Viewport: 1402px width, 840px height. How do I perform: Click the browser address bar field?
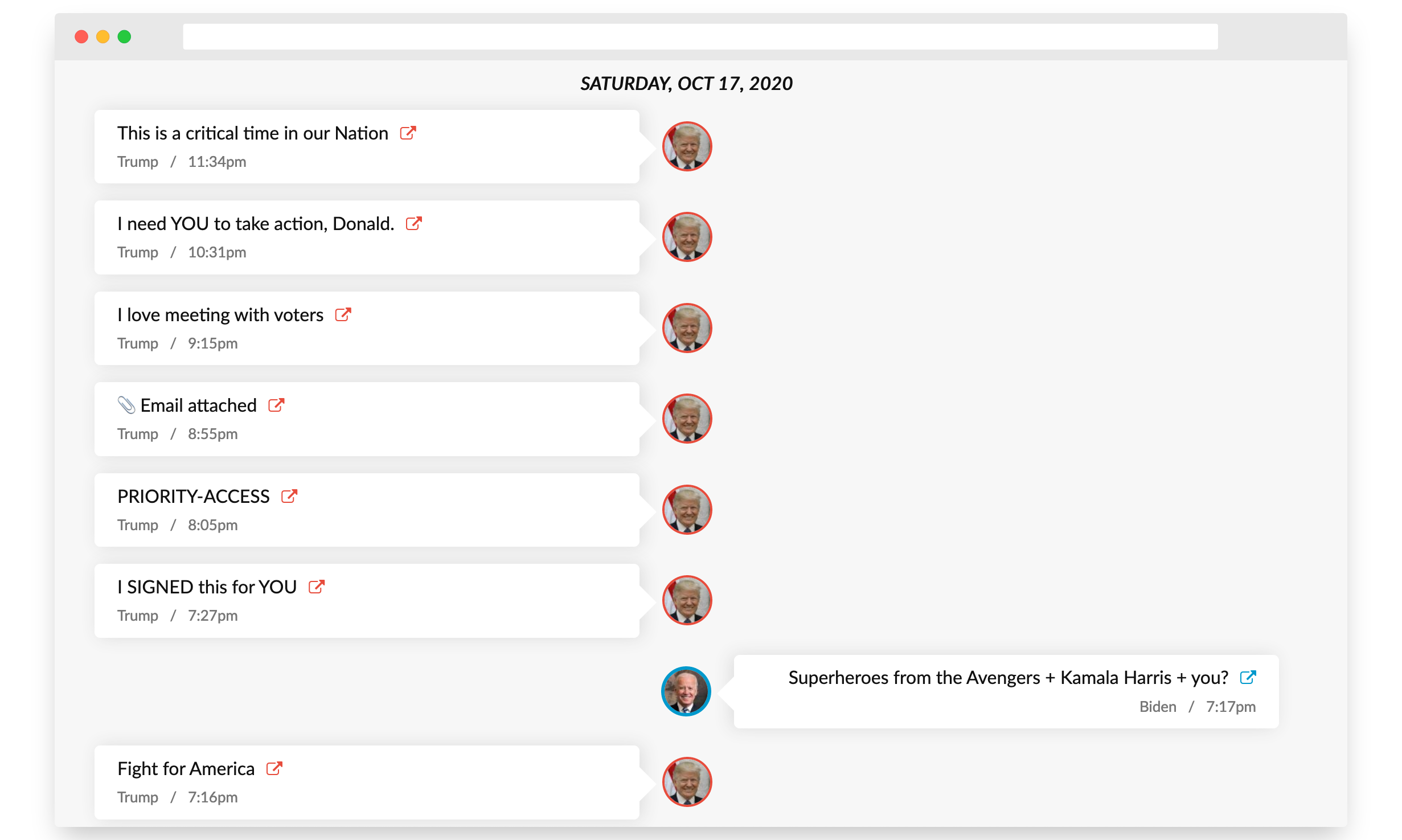click(x=700, y=36)
